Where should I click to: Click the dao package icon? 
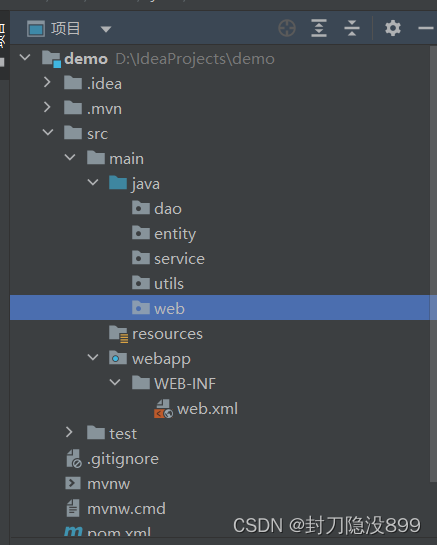(x=141, y=208)
